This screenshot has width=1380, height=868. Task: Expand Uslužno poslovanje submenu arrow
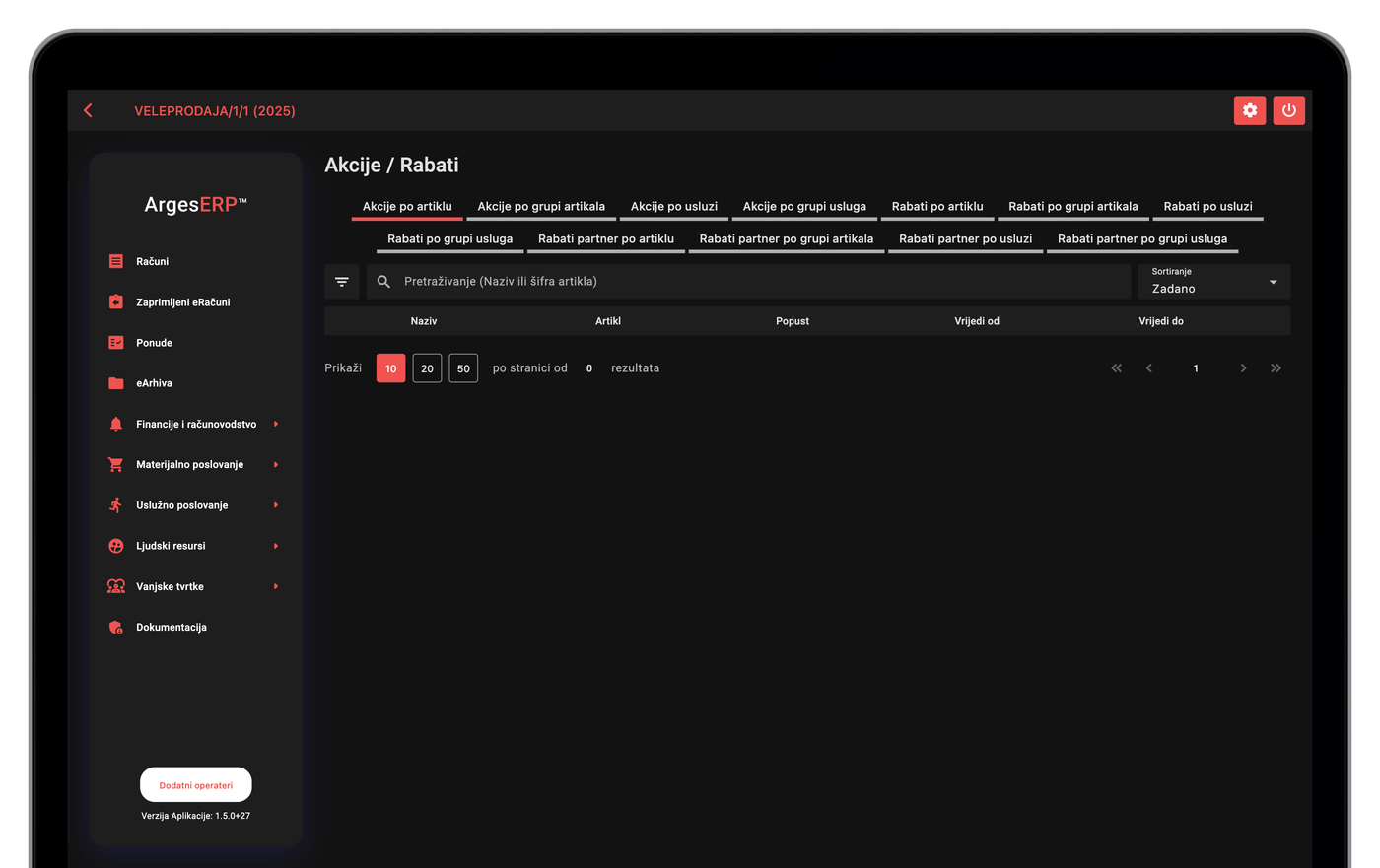click(x=276, y=504)
